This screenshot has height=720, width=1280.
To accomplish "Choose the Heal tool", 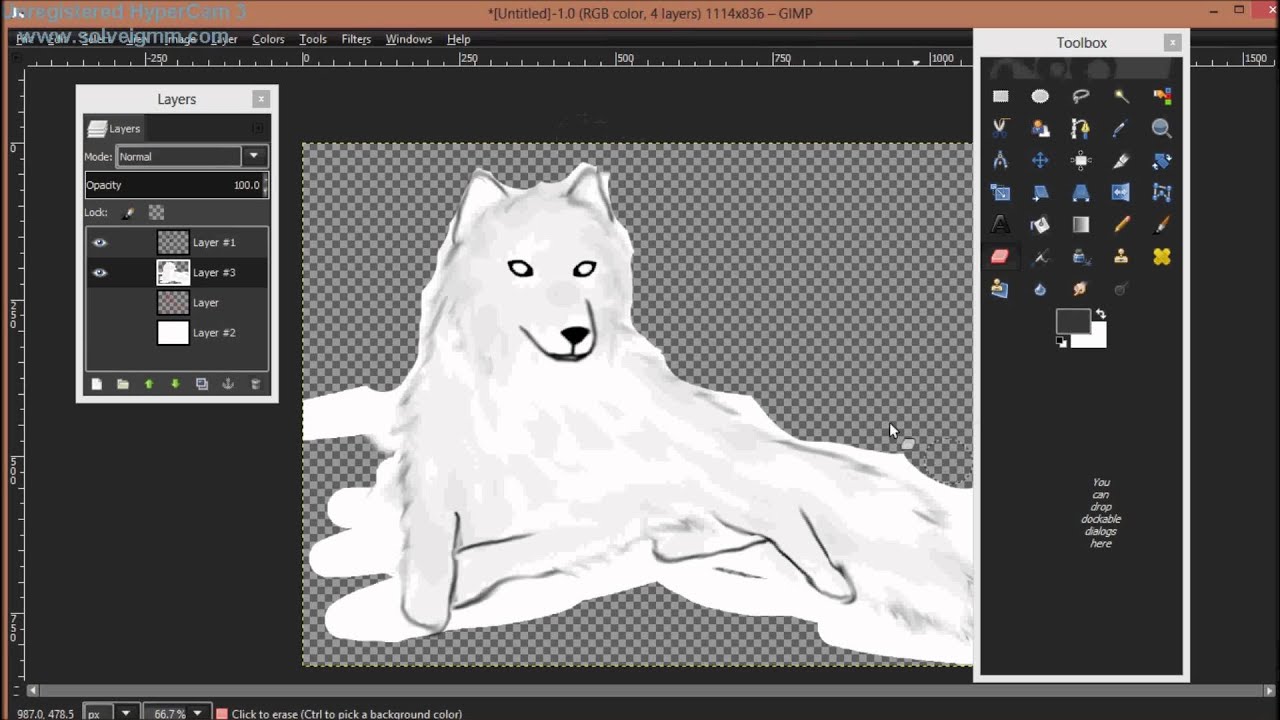I will (1161, 257).
